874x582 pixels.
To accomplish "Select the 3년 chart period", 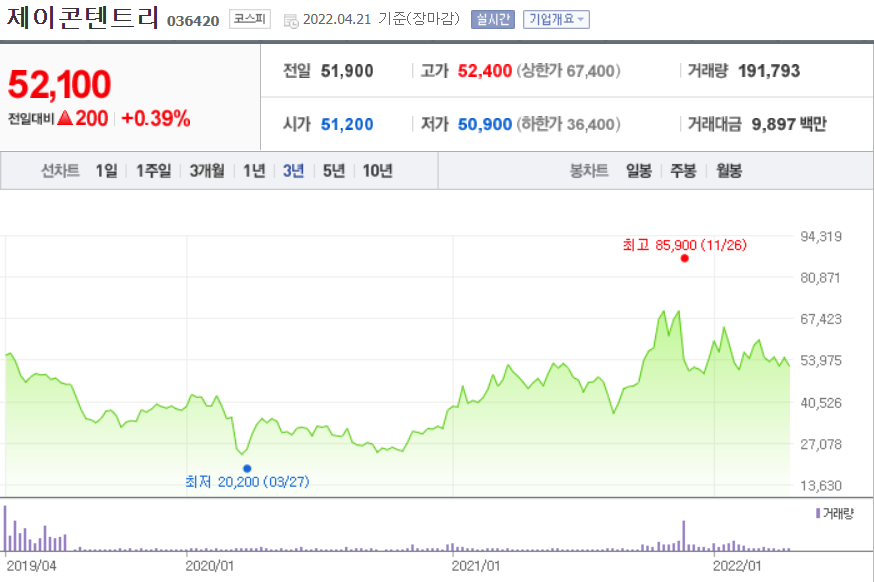I will pyautogui.click(x=293, y=171).
